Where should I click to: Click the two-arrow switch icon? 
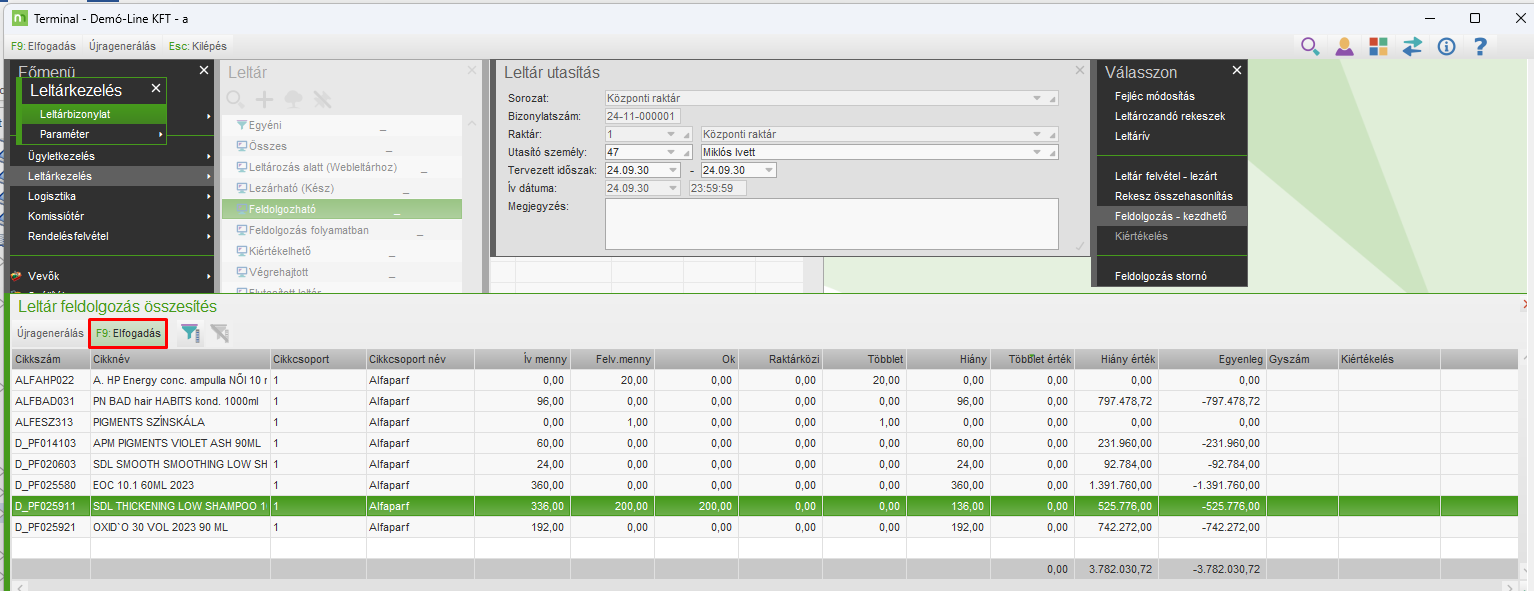point(1412,46)
